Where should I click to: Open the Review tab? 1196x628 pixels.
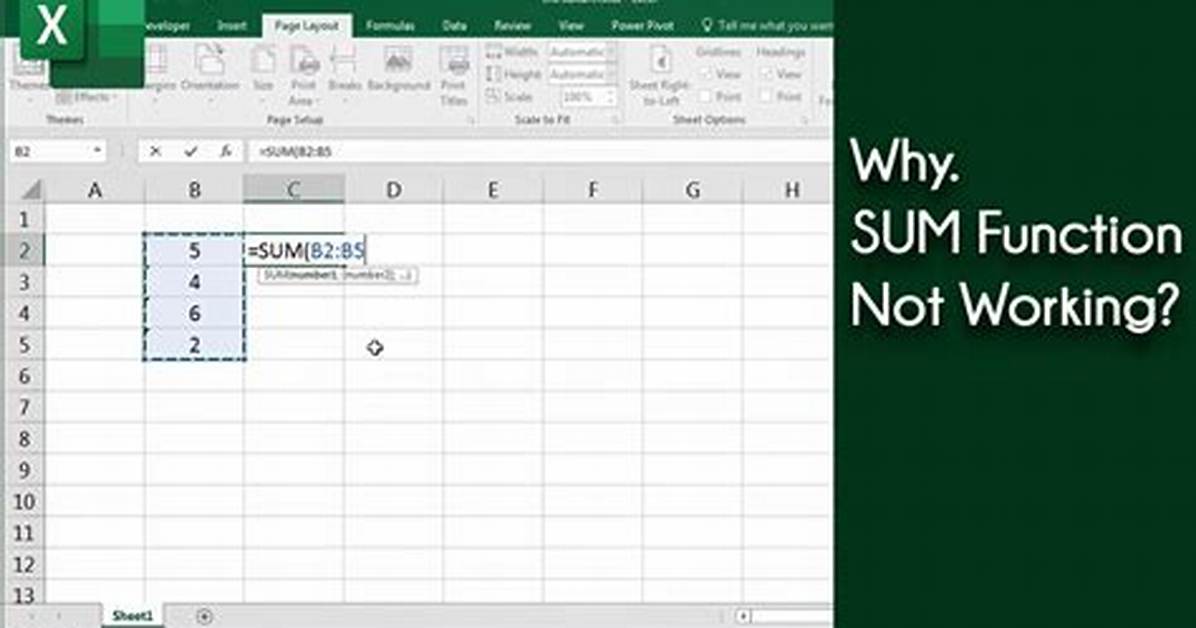[513, 25]
